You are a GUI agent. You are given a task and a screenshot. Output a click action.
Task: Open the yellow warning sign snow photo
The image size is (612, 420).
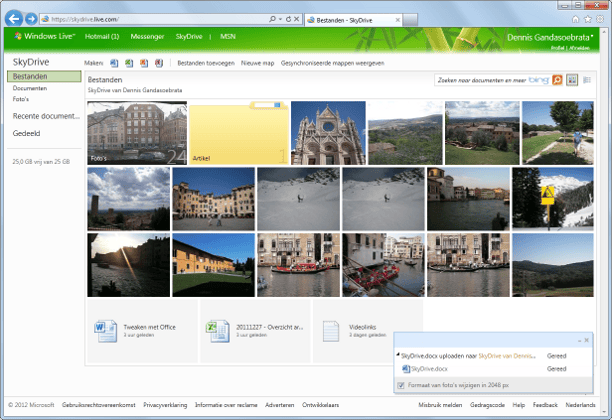coord(553,198)
